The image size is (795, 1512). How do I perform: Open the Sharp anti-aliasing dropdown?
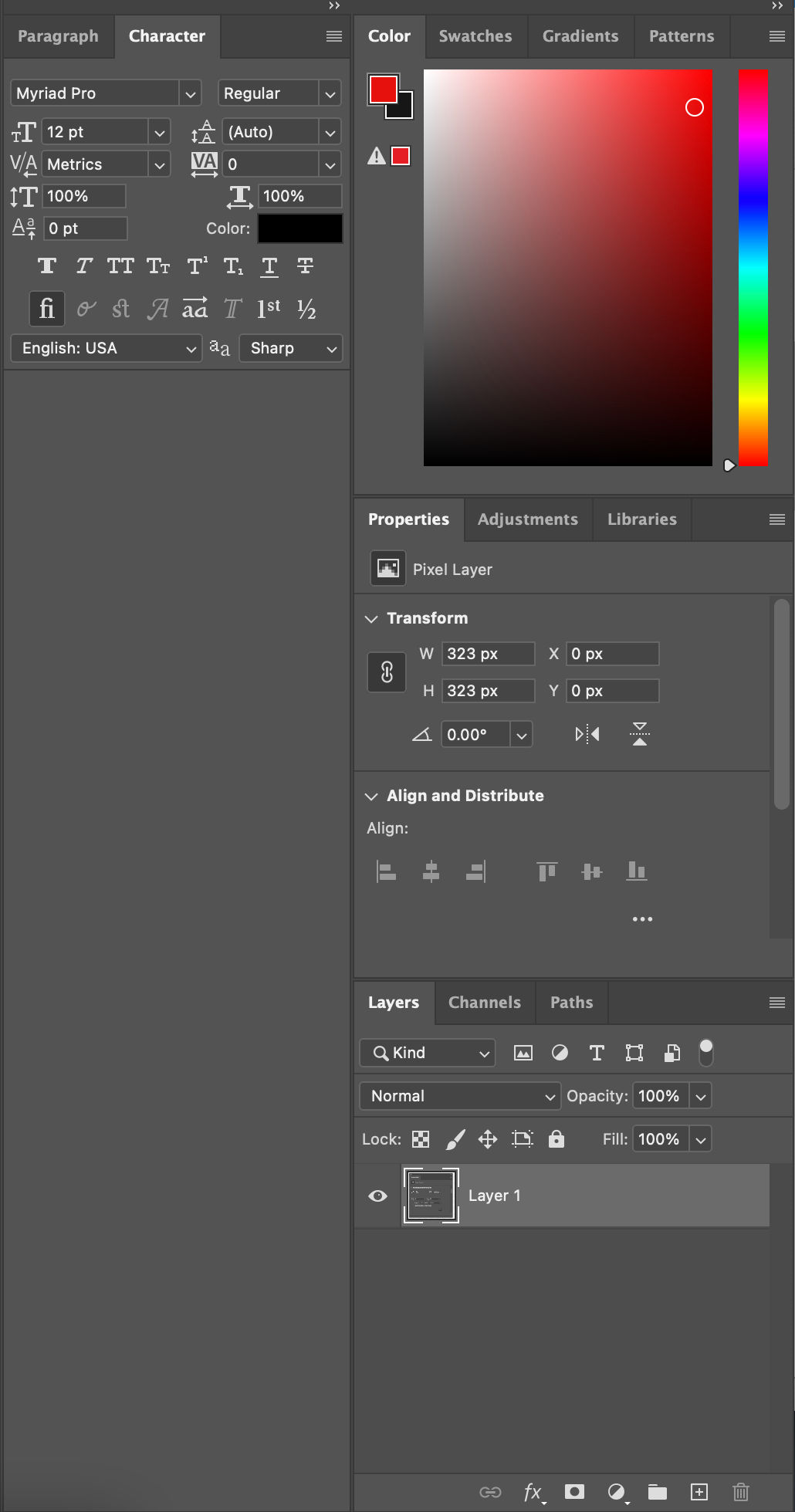[x=291, y=348]
